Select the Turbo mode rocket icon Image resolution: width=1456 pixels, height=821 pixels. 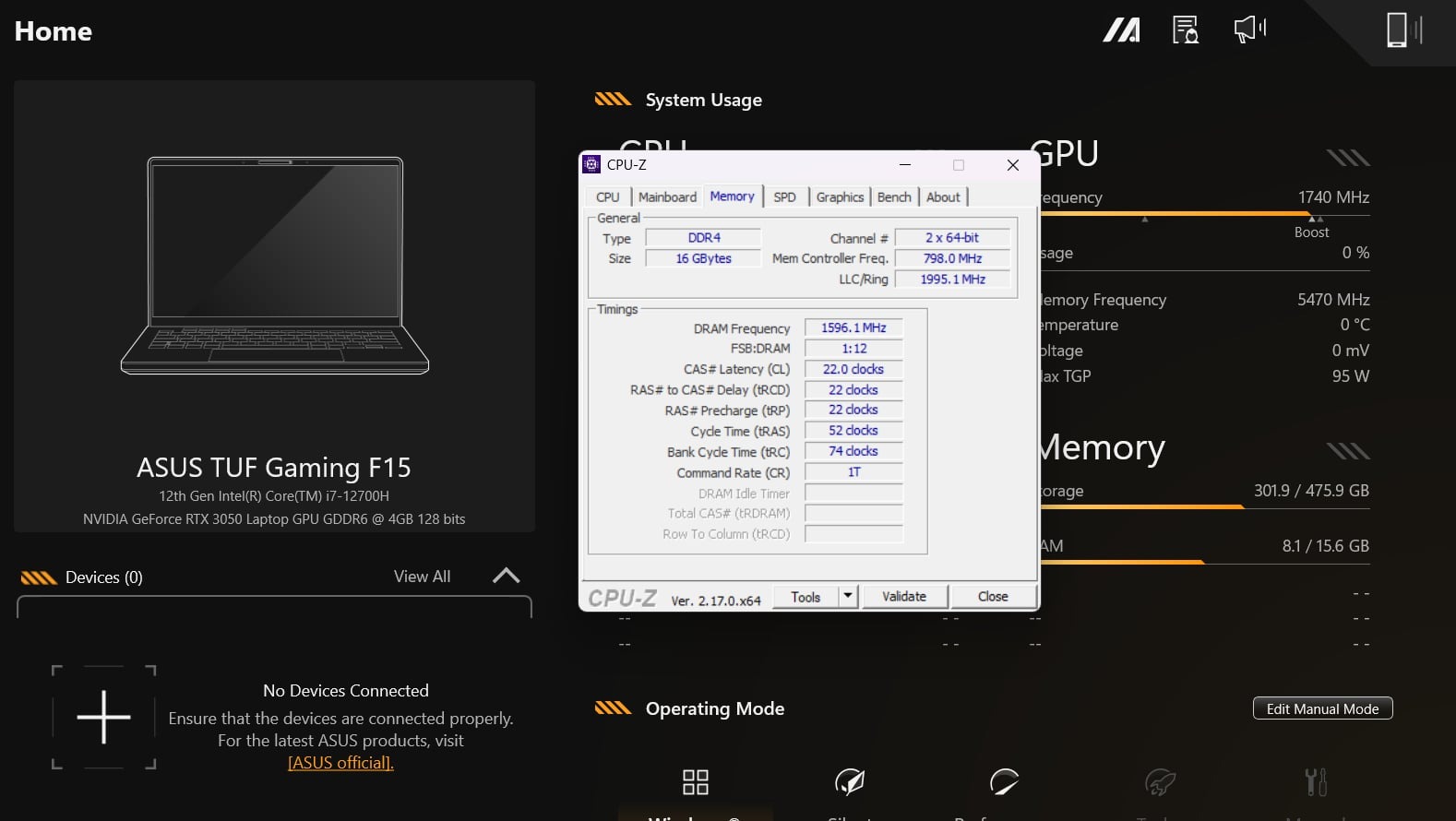(x=1160, y=782)
